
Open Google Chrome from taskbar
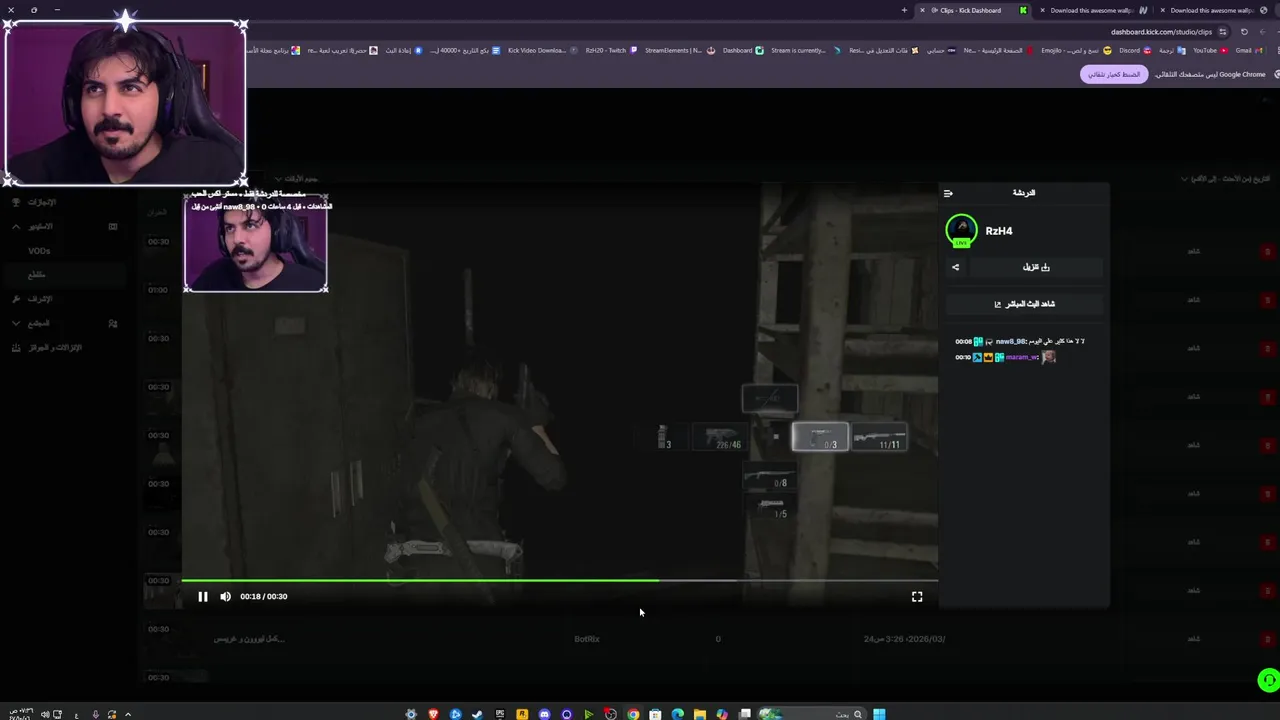(x=633, y=713)
